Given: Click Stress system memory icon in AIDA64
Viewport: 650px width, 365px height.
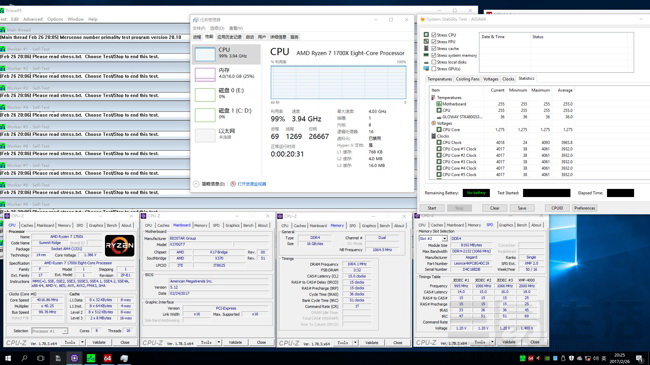Looking at the screenshot, I should tap(426, 55).
